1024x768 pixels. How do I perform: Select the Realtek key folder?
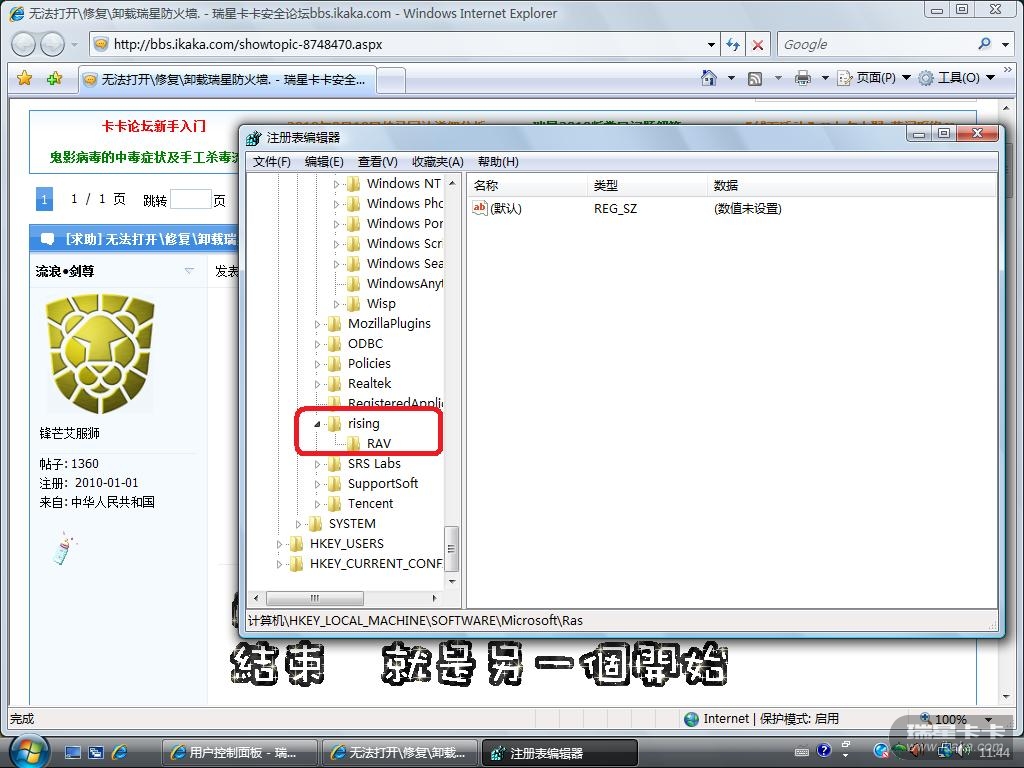pyautogui.click(x=369, y=383)
